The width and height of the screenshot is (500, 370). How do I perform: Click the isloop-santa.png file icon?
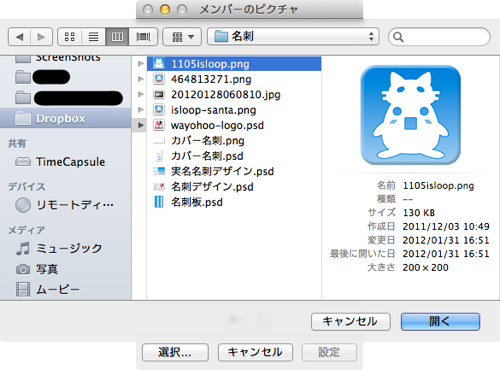[159, 110]
